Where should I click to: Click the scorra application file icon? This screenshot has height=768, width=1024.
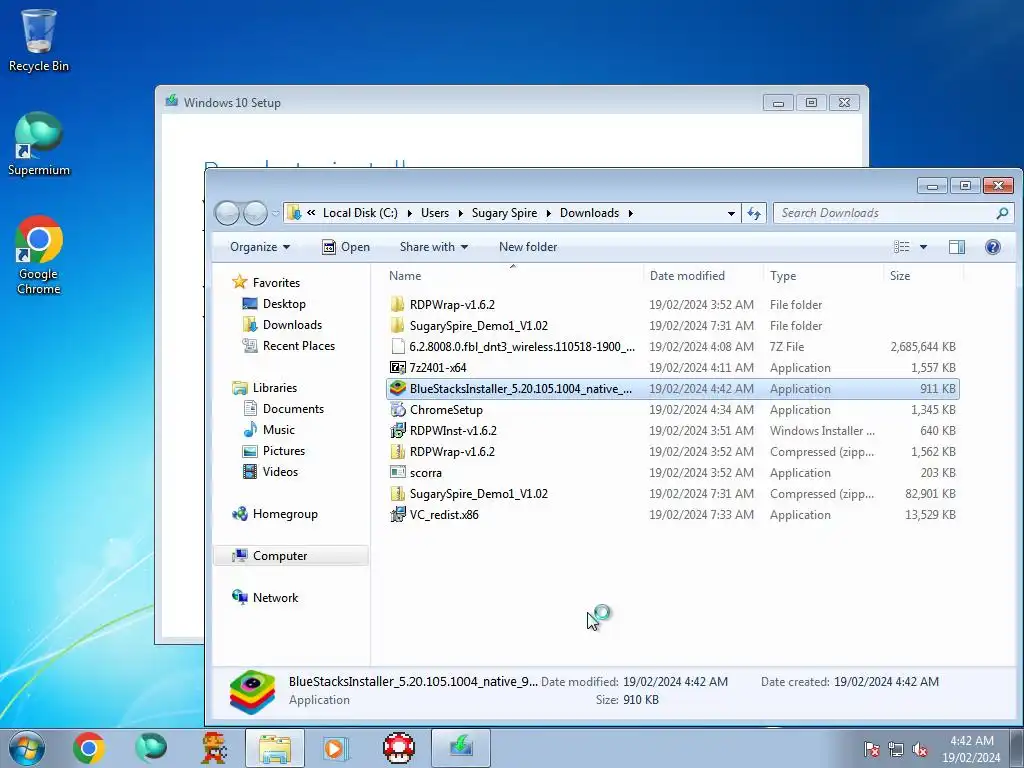click(398, 472)
